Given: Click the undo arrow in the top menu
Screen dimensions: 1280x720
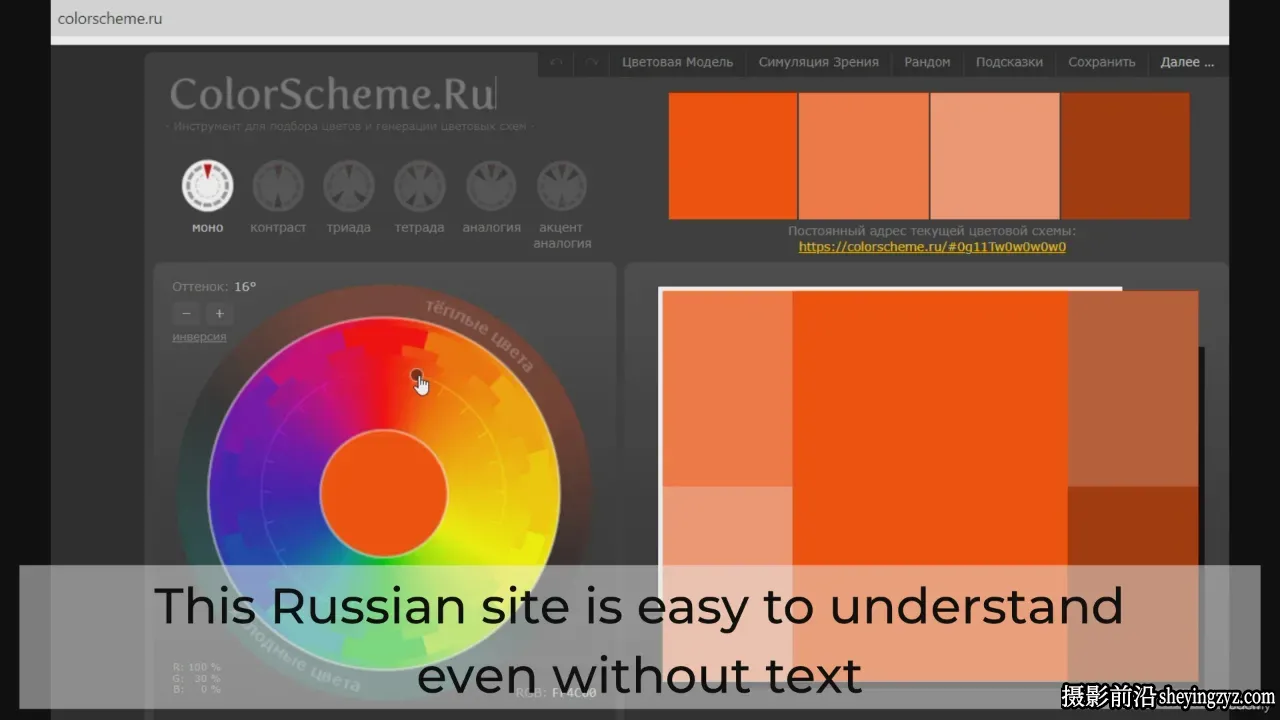Looking at the screenshot, I should tap(557, 62).
